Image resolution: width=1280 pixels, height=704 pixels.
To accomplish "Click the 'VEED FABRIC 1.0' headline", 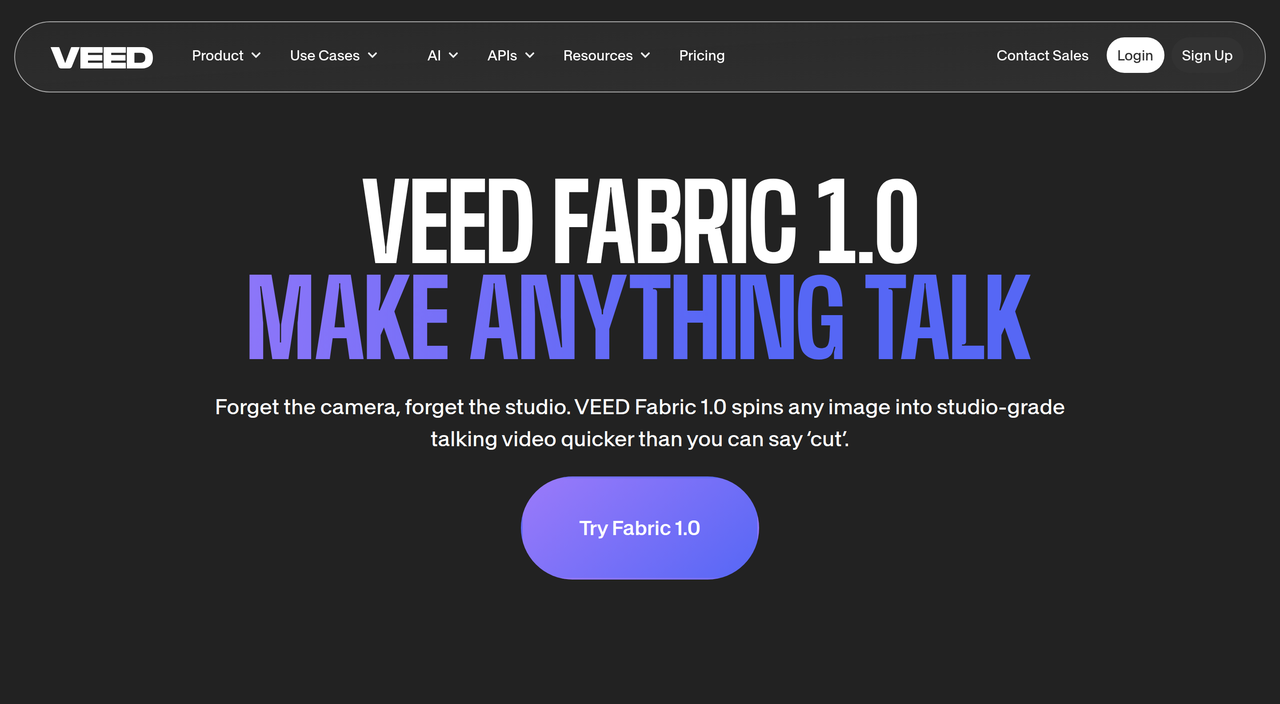I will tap(640, 220).
